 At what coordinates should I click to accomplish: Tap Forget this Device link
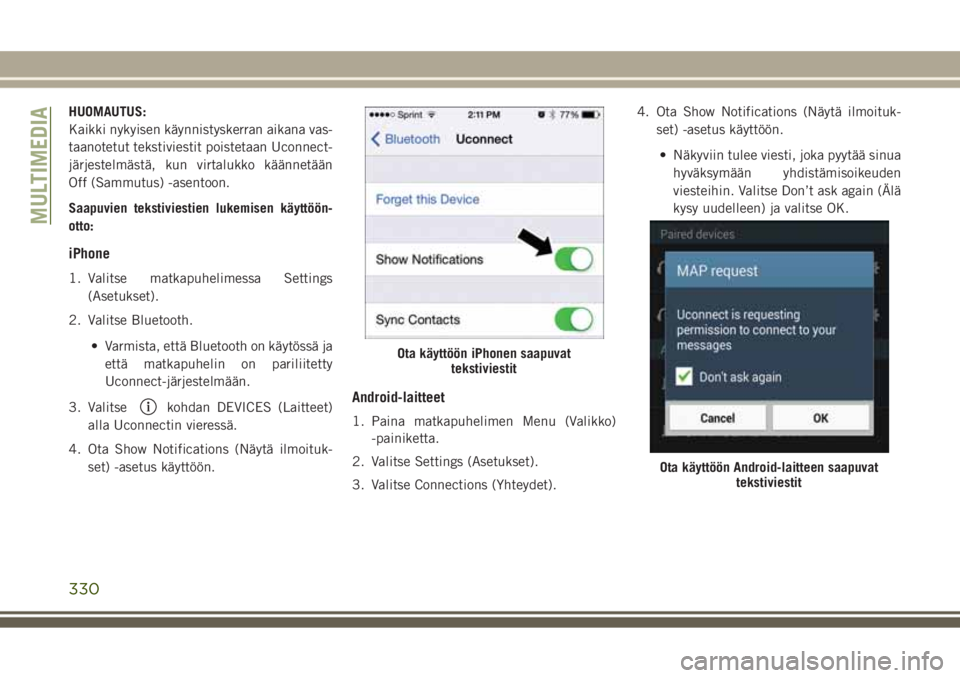[x=427, y=199]
